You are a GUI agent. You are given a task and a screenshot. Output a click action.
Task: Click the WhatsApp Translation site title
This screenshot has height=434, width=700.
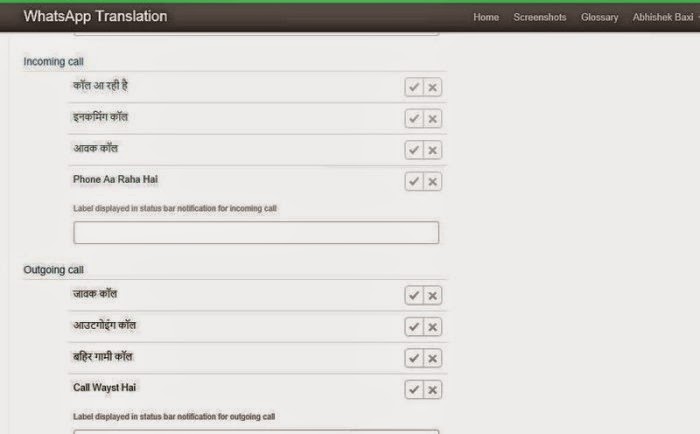(x=95, y=16)
